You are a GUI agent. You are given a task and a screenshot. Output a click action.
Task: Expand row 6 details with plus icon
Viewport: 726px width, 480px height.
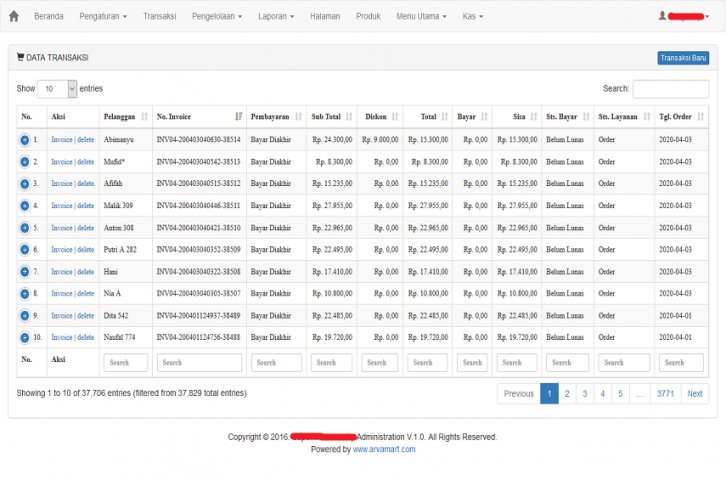click(x=25, y=249)
